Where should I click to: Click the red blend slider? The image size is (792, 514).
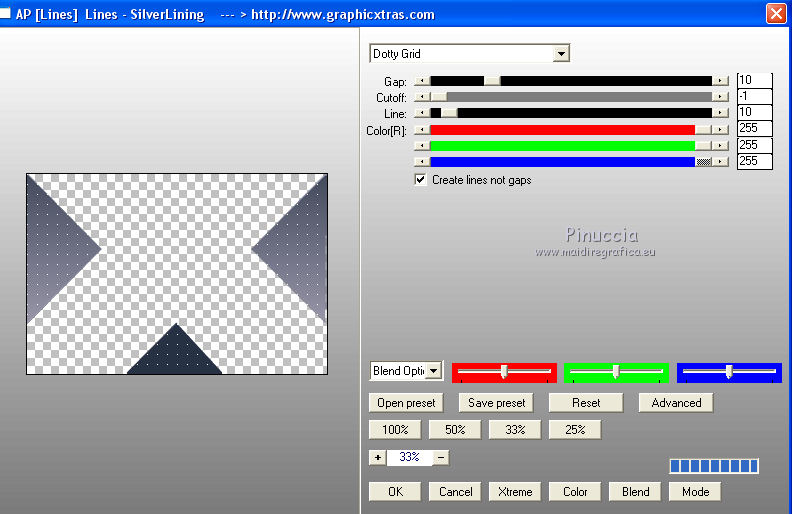pos(504,372)
